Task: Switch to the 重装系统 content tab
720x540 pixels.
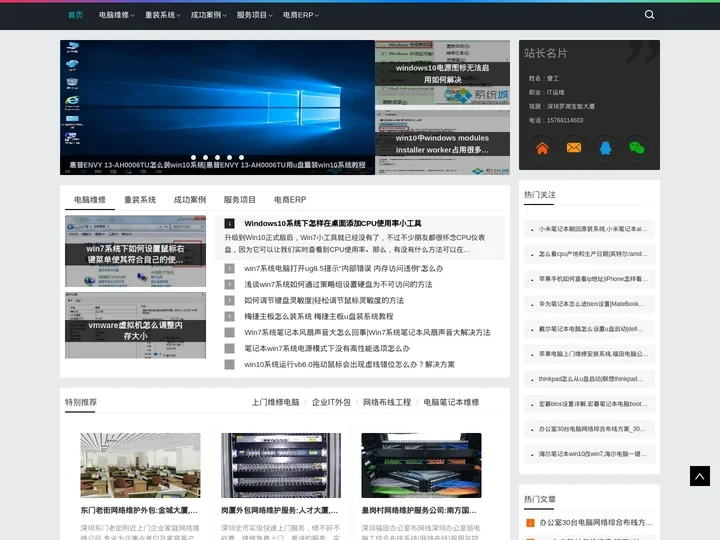Action: (x=140, y=200)
